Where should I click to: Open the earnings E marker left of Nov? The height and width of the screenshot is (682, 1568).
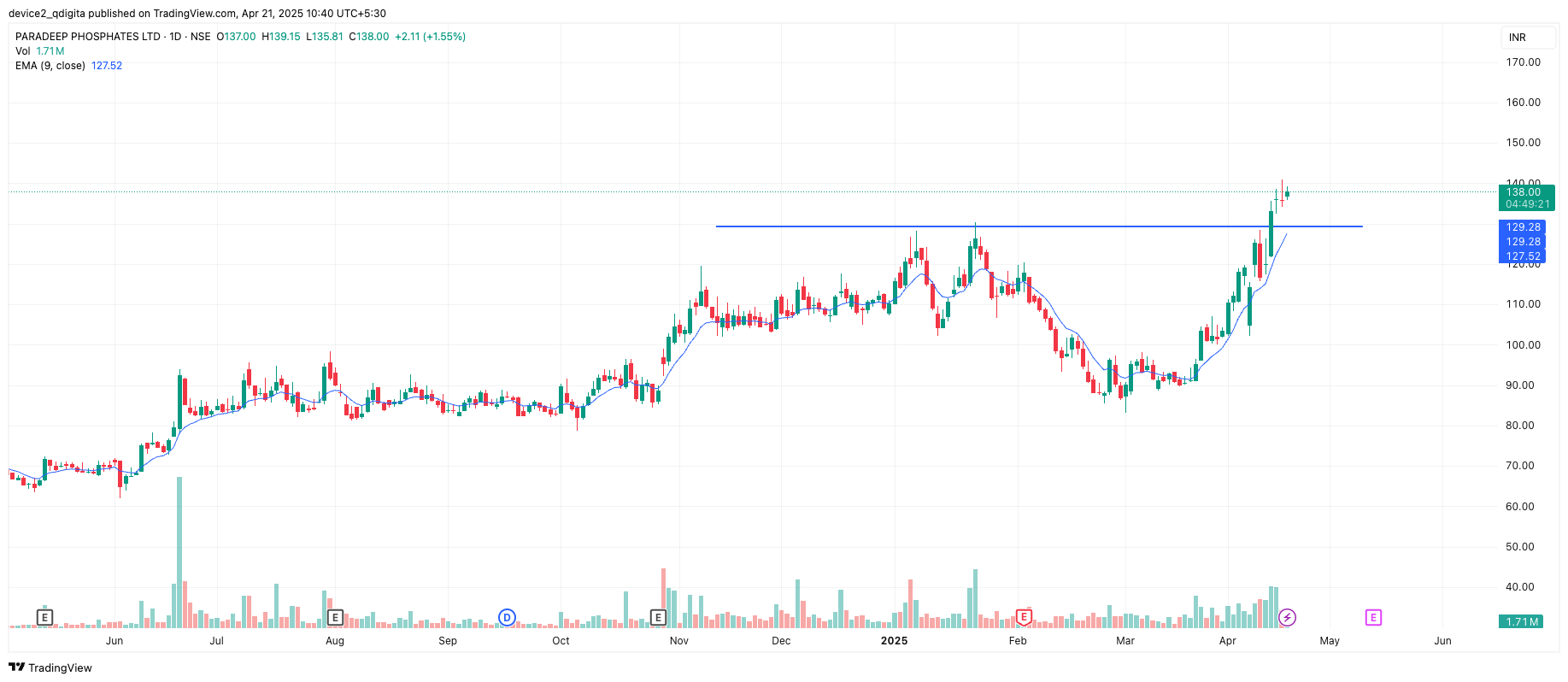(658, 617)
